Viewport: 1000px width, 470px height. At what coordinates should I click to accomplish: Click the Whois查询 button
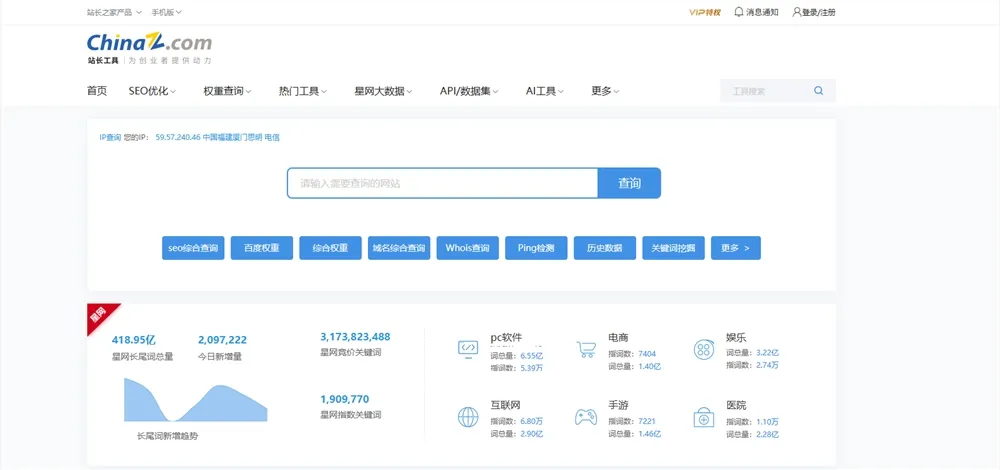467,248
